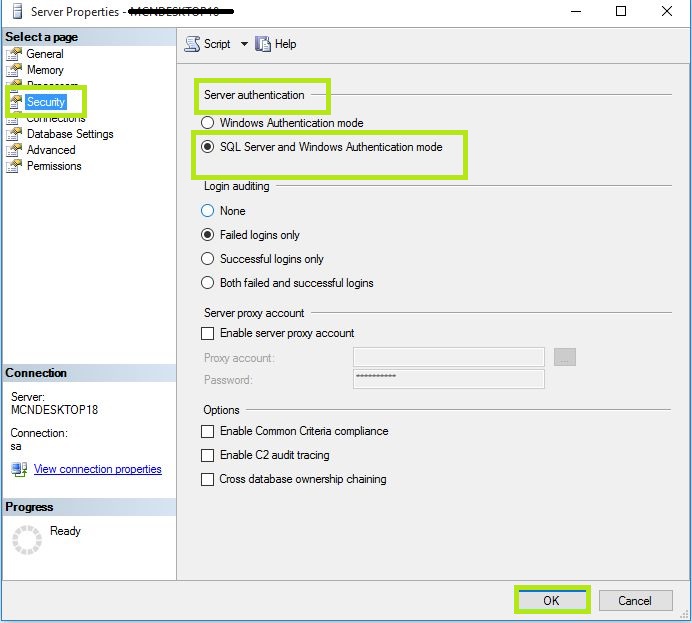692x623 pixels.
Task: Click the connection properties computer icon
Action: [19, 469]
